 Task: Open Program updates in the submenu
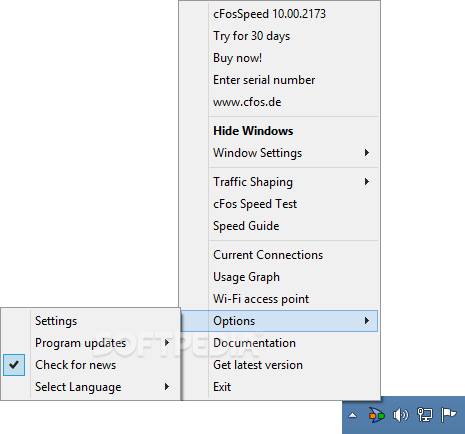91,343
